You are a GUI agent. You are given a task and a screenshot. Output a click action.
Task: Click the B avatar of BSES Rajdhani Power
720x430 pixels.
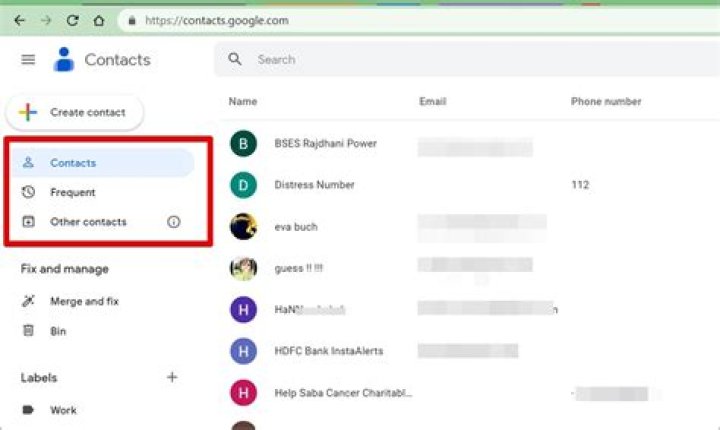[243, 143]
